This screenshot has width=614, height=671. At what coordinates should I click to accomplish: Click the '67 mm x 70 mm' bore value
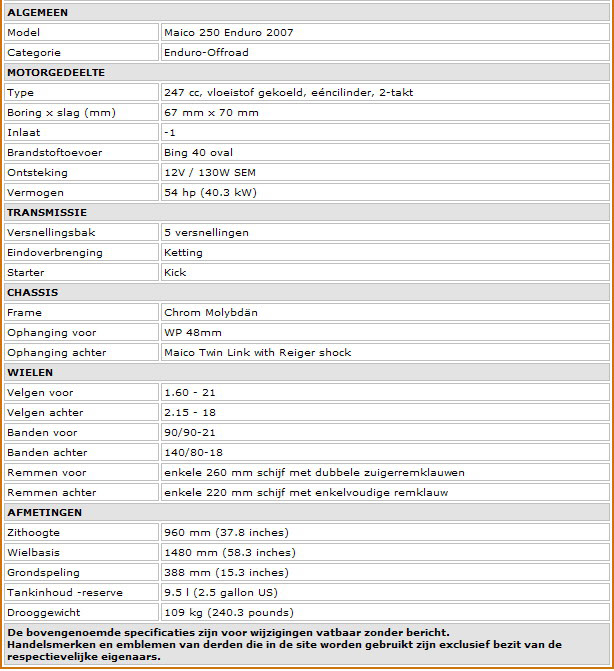[x=211, y=113]
